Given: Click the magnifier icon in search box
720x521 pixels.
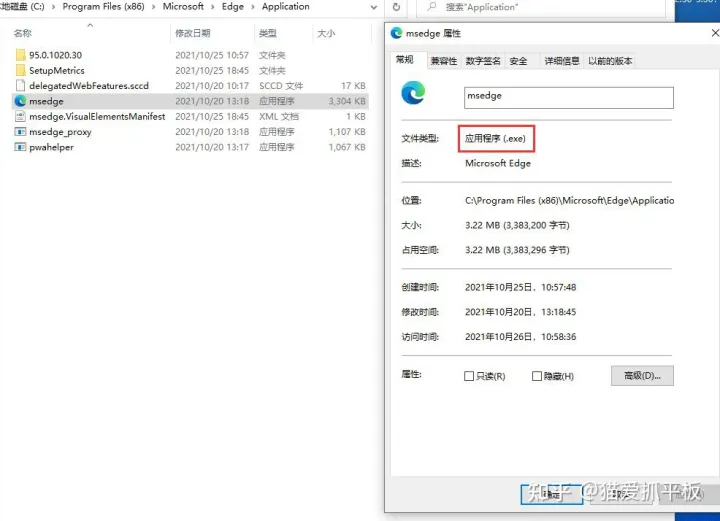Looking at the screenshot, I should point(432,7).
